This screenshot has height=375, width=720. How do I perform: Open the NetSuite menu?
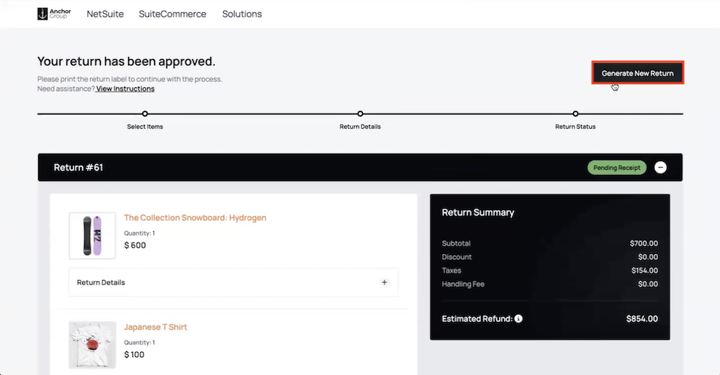(105, 14)
